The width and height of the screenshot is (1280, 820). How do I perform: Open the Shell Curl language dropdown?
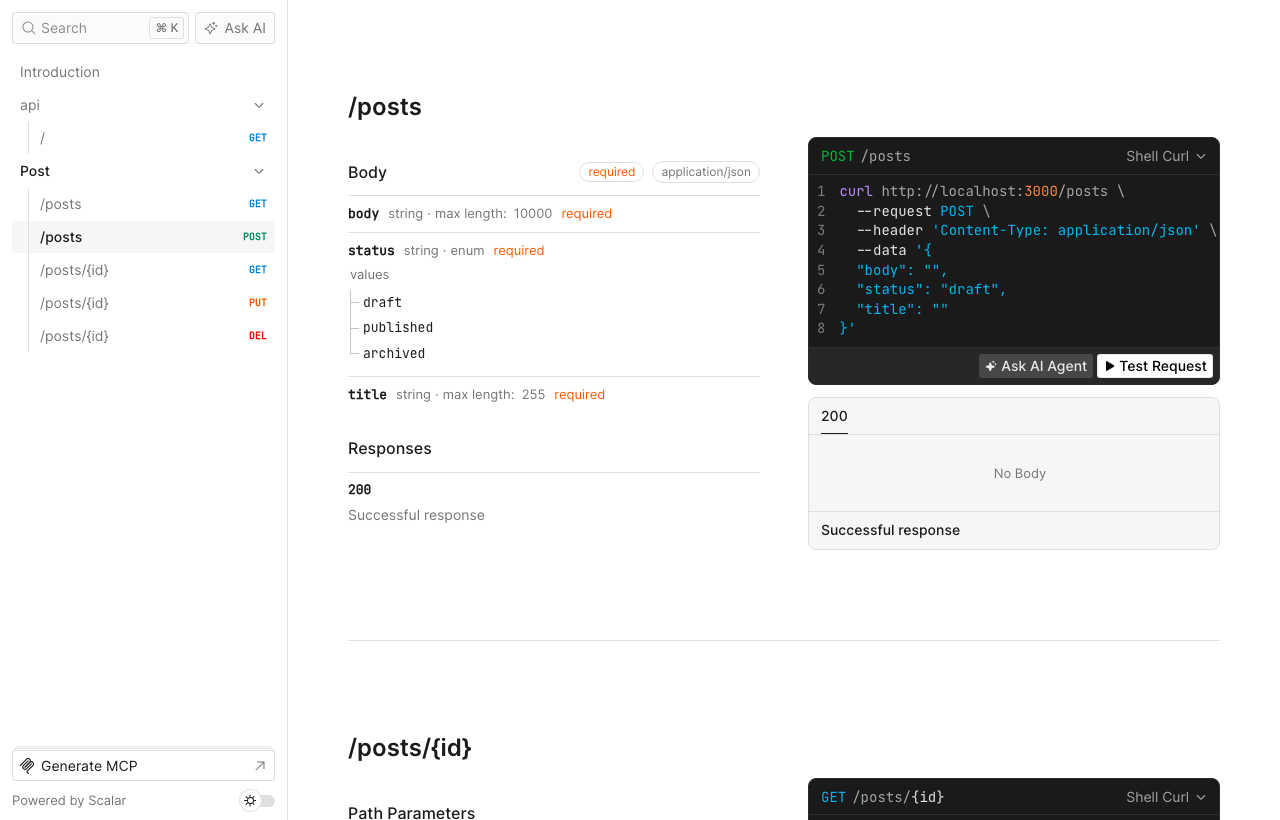click(x=1165, y=156)
